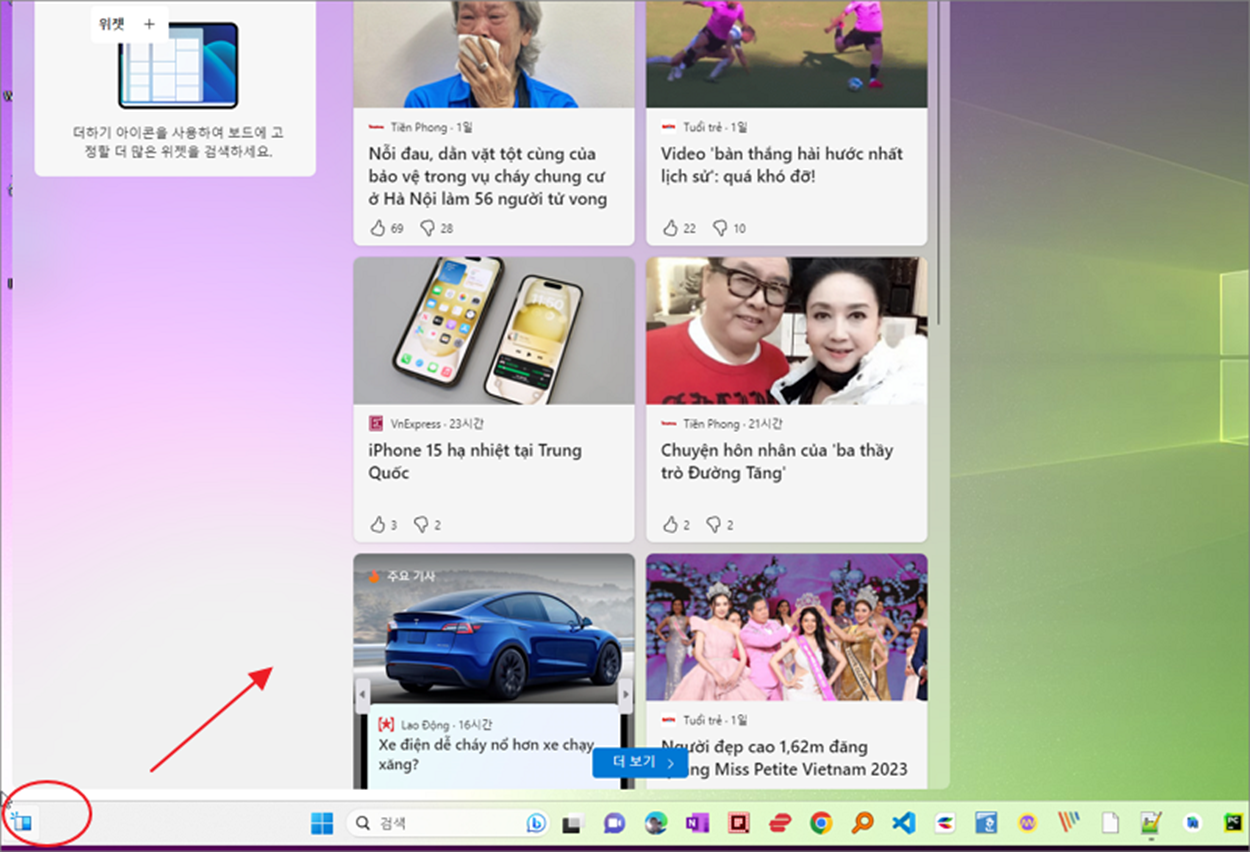Open the small white-tile taskbar icon between the notepad and PyCharm icons
Viewport: 1250px width, 852px height.
pyautogui.click(x=1192, y=823)
